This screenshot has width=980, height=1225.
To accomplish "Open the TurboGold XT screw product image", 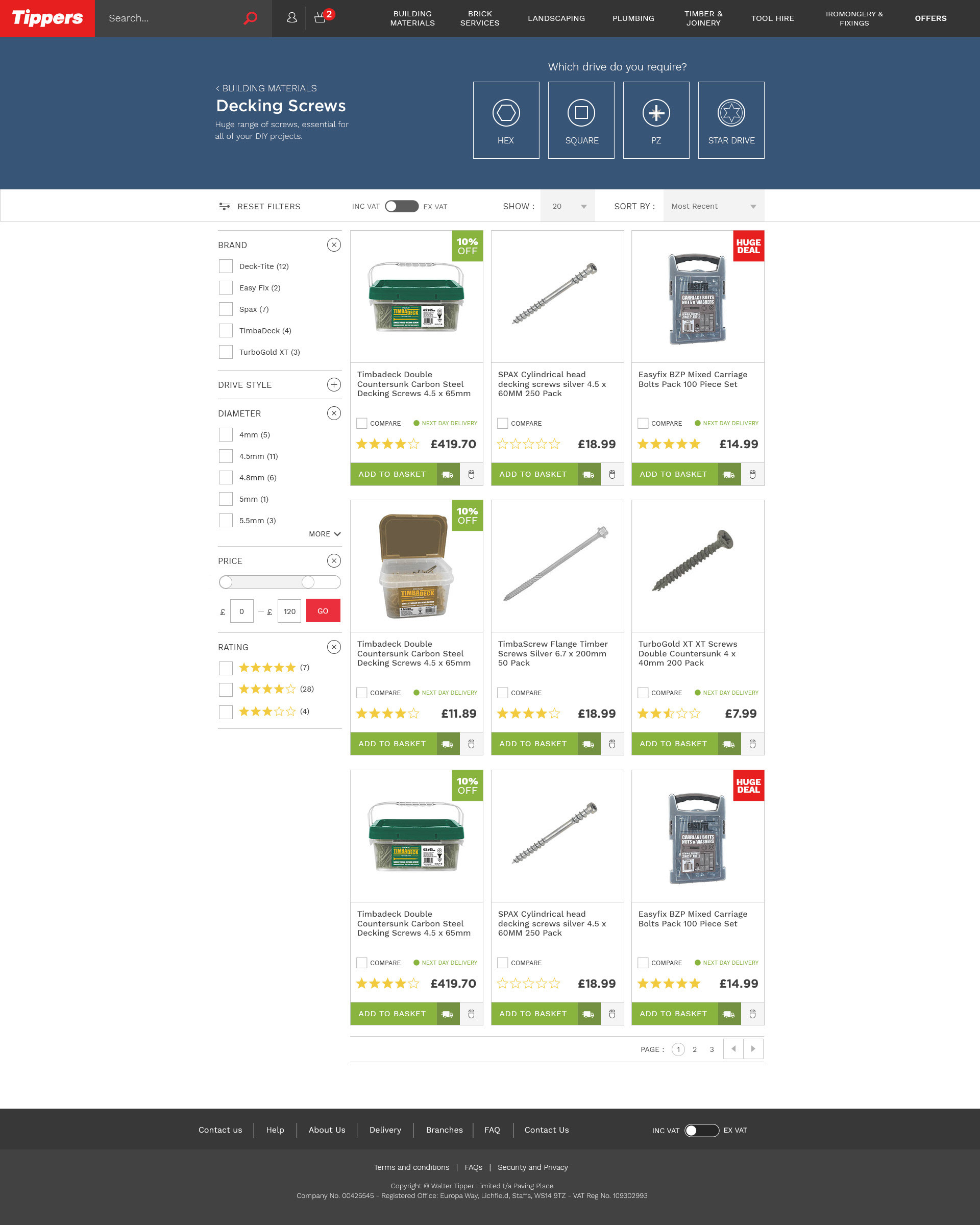I will click(x=698, y=566).
